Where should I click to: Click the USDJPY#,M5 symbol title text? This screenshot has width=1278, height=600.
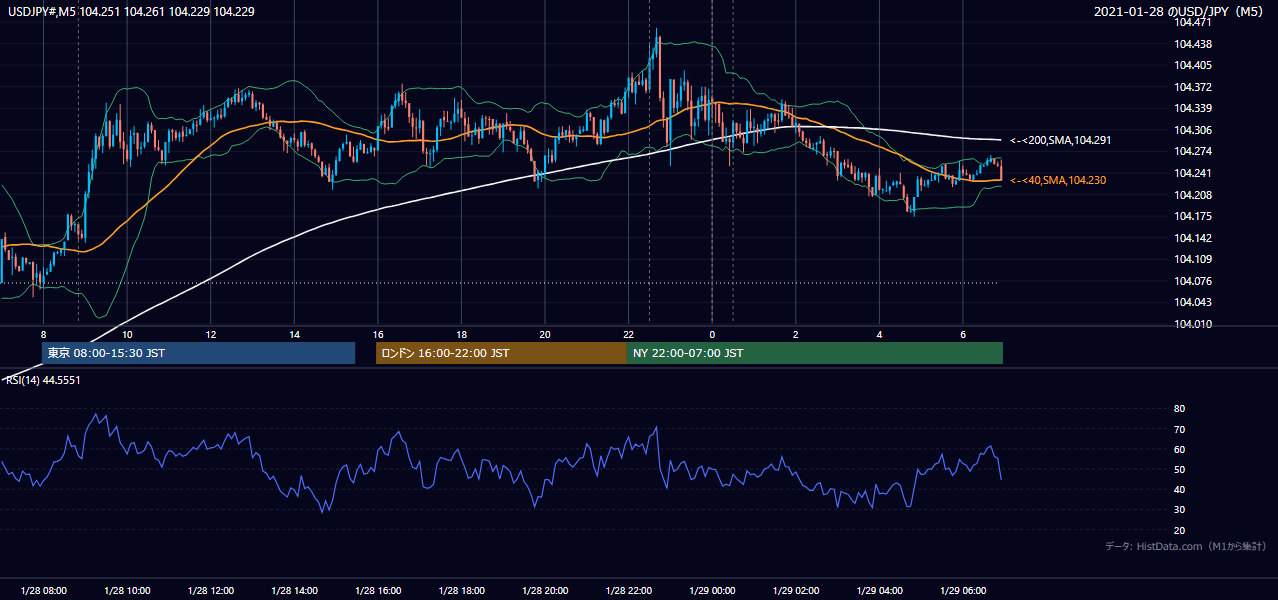coord(130,10)
